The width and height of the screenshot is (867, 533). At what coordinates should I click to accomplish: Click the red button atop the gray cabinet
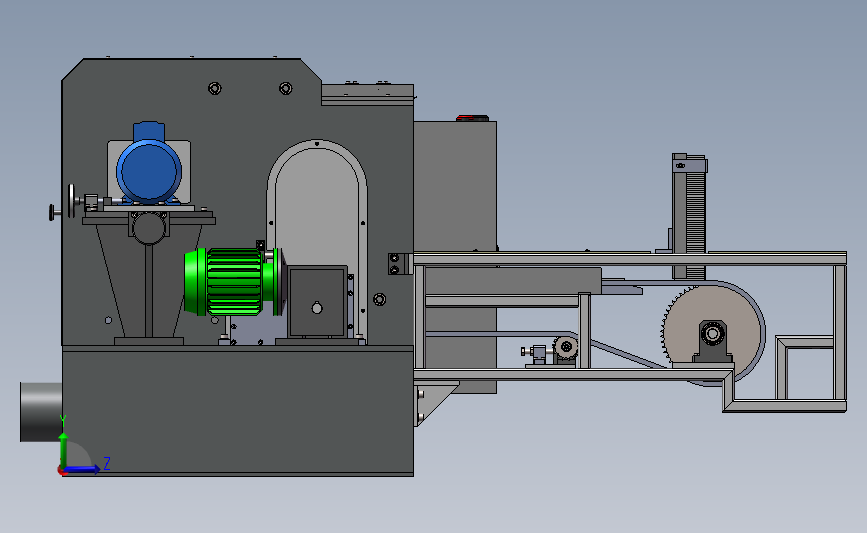coord(472,118)
